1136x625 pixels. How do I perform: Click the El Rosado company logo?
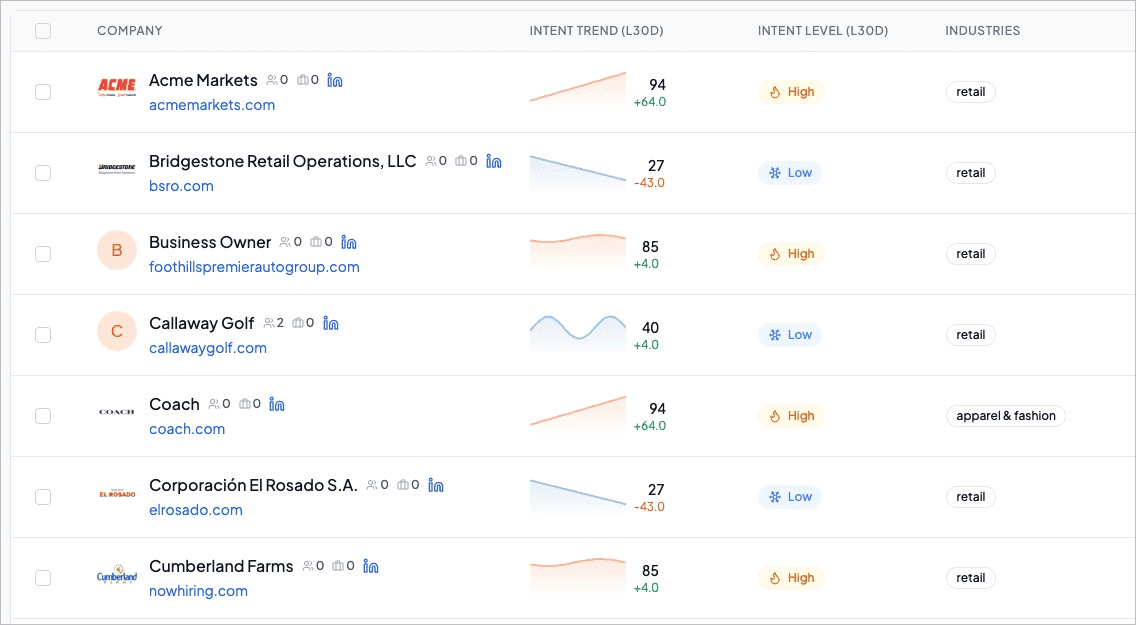click(x=117, y=493)
